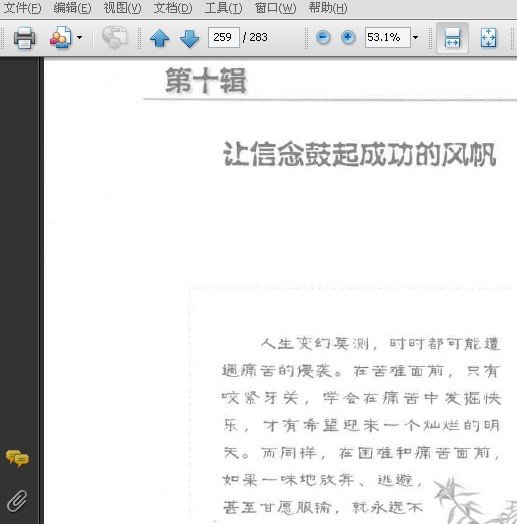
Task: Zoom out with the minus button
Action: (323, 37)
